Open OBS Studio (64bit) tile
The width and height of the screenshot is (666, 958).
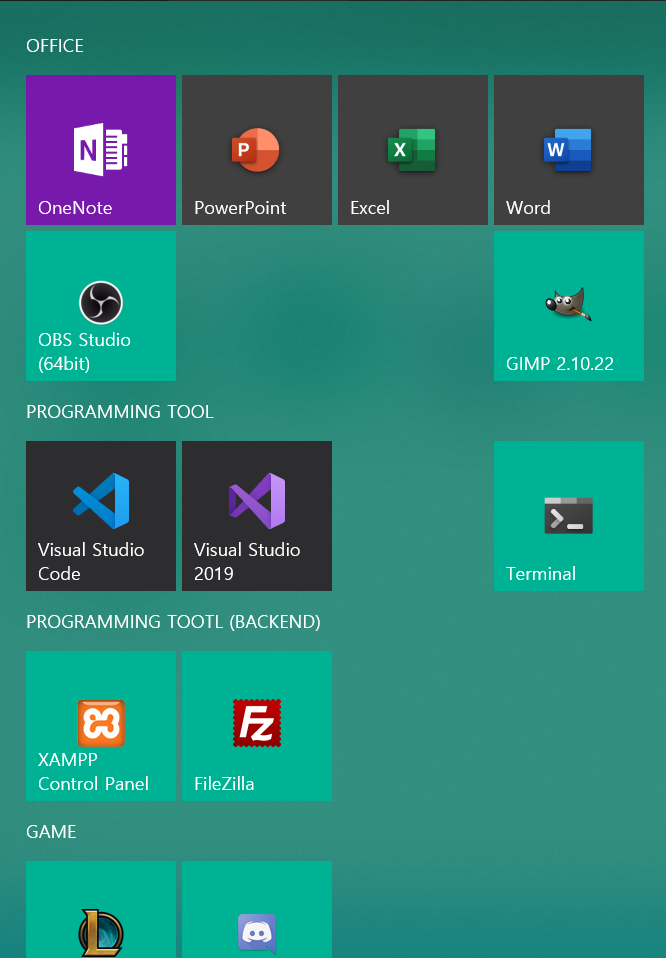[x=101, y=306]
